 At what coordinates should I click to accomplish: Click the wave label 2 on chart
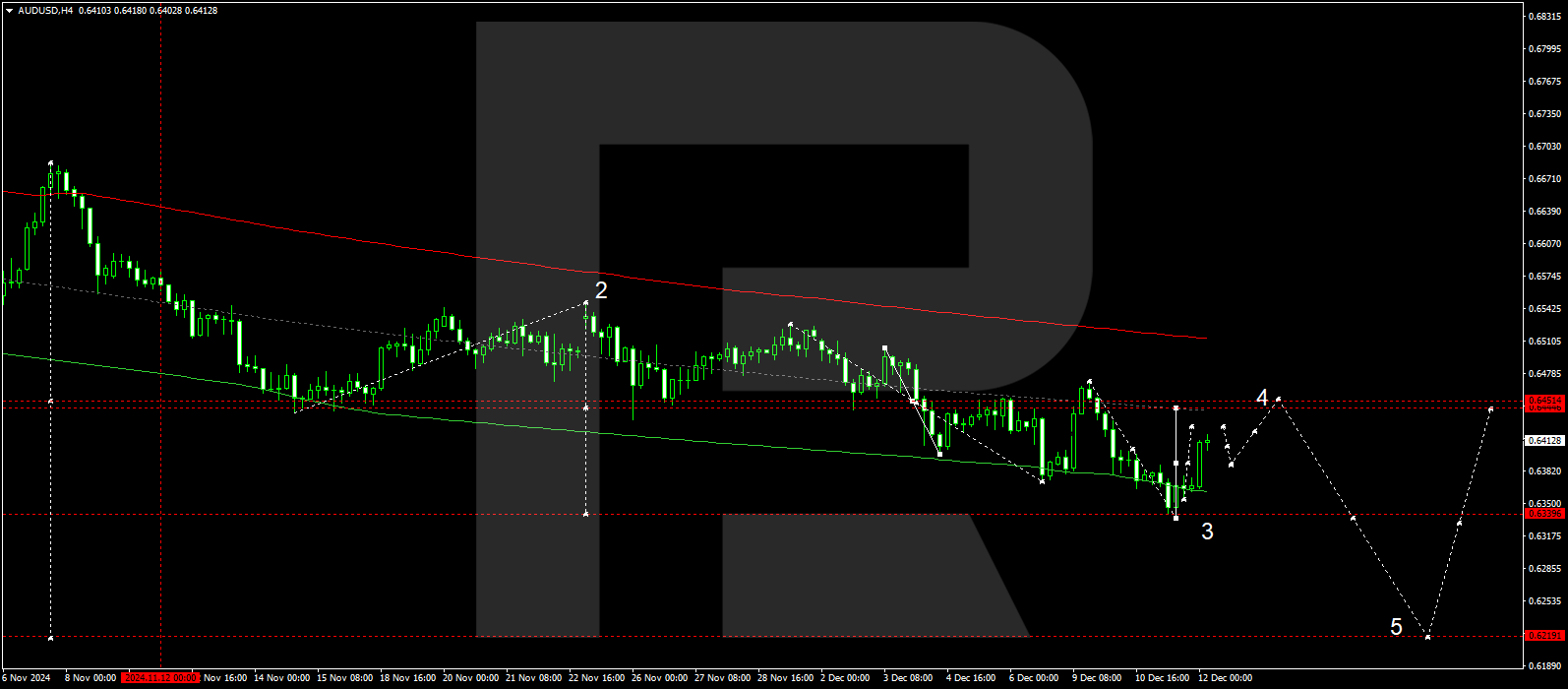(x=601, y=290)
